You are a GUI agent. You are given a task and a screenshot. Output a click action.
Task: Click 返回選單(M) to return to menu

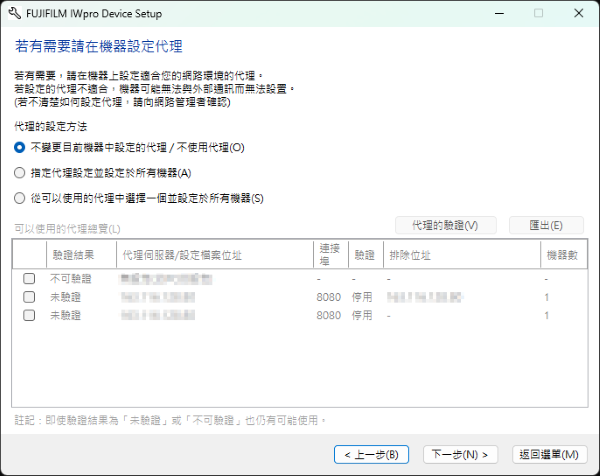(548, 454)
